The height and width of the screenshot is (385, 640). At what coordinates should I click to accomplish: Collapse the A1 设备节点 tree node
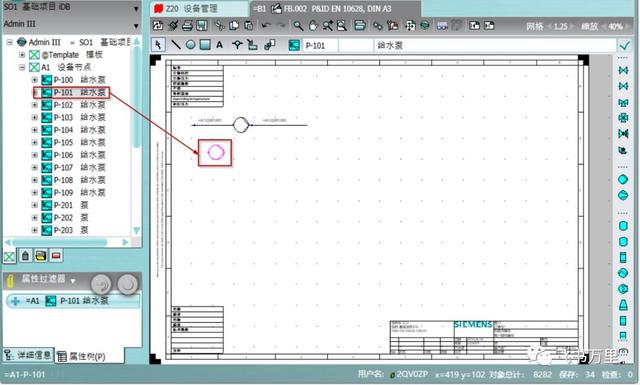[x=22, y=67]
